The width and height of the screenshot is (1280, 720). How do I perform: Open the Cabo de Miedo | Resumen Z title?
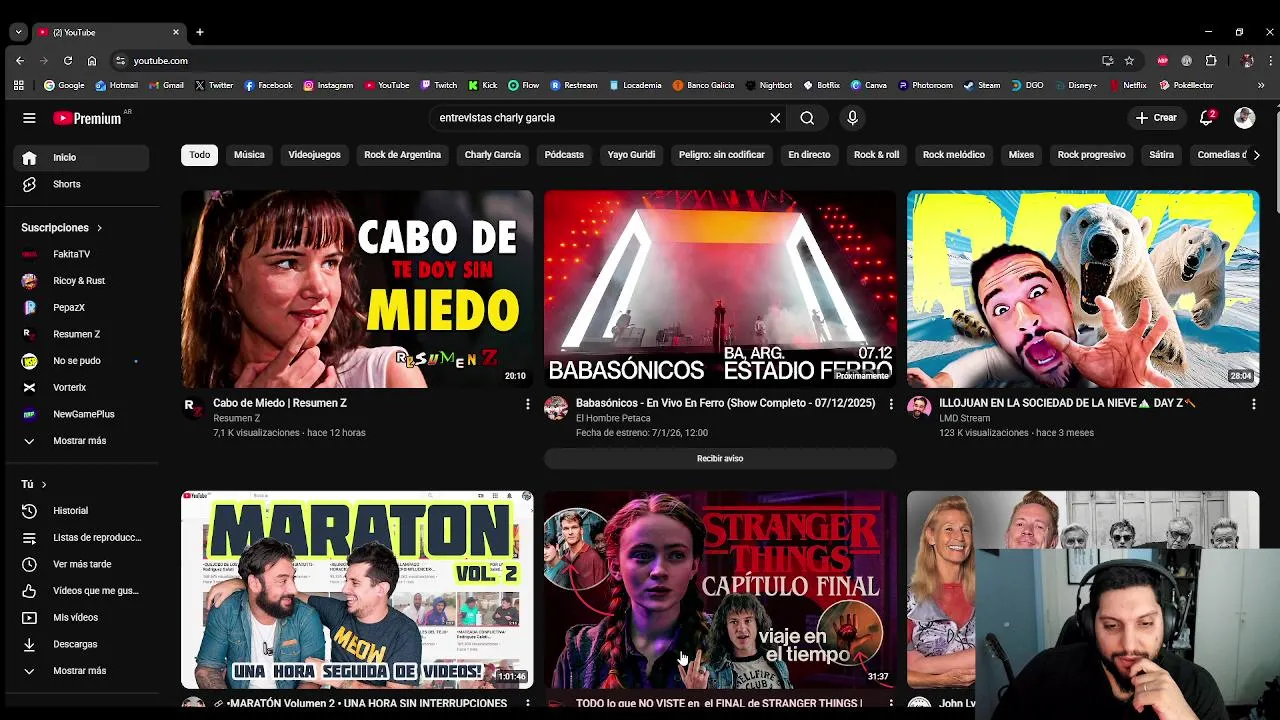[280, 403]
